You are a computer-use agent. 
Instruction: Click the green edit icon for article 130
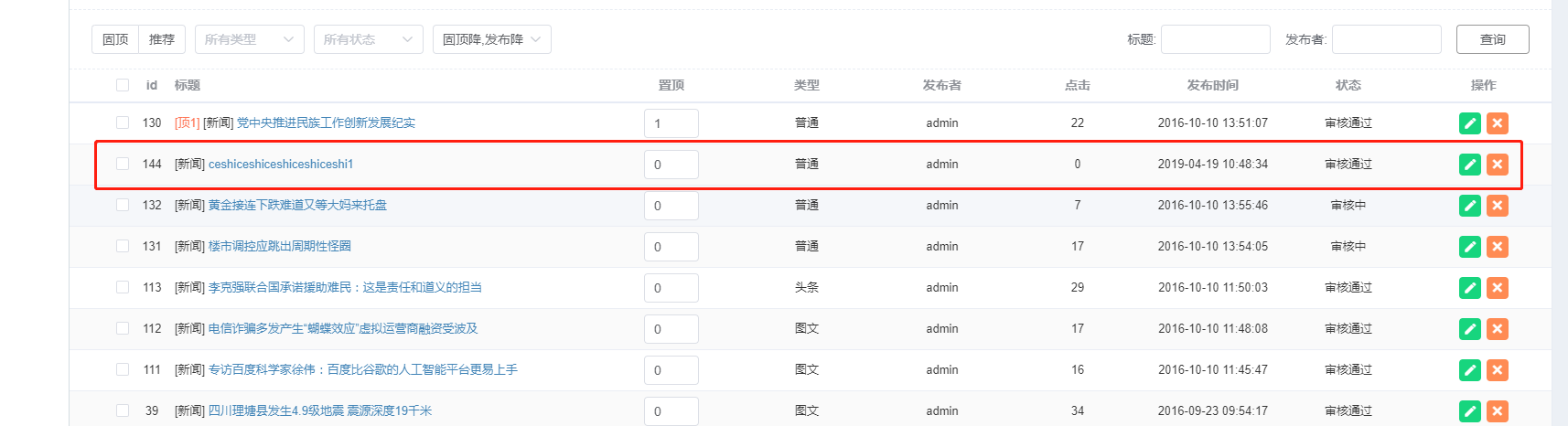pos(1469,123)
